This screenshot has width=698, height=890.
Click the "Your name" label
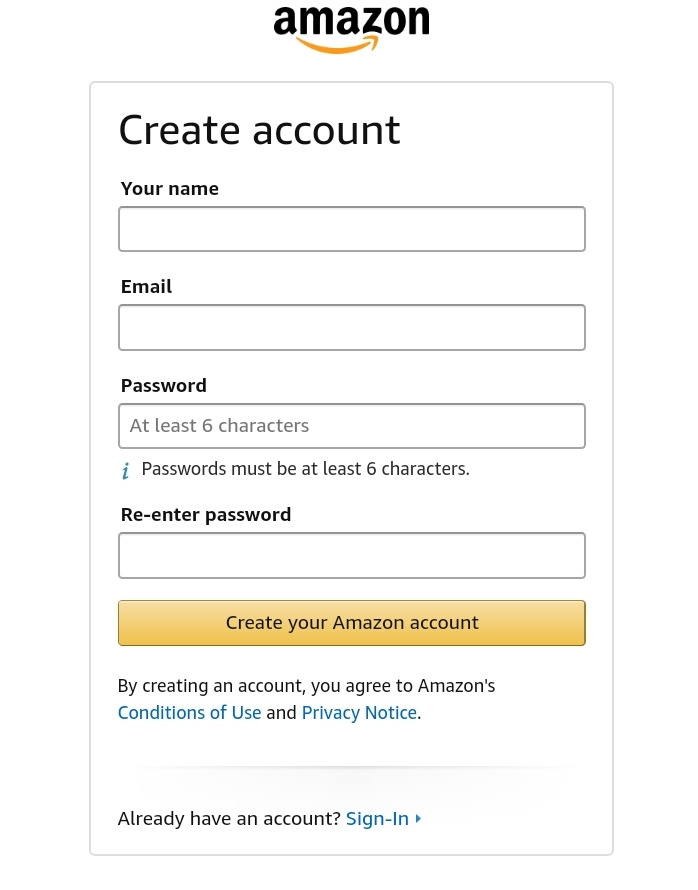click(169, 189)
